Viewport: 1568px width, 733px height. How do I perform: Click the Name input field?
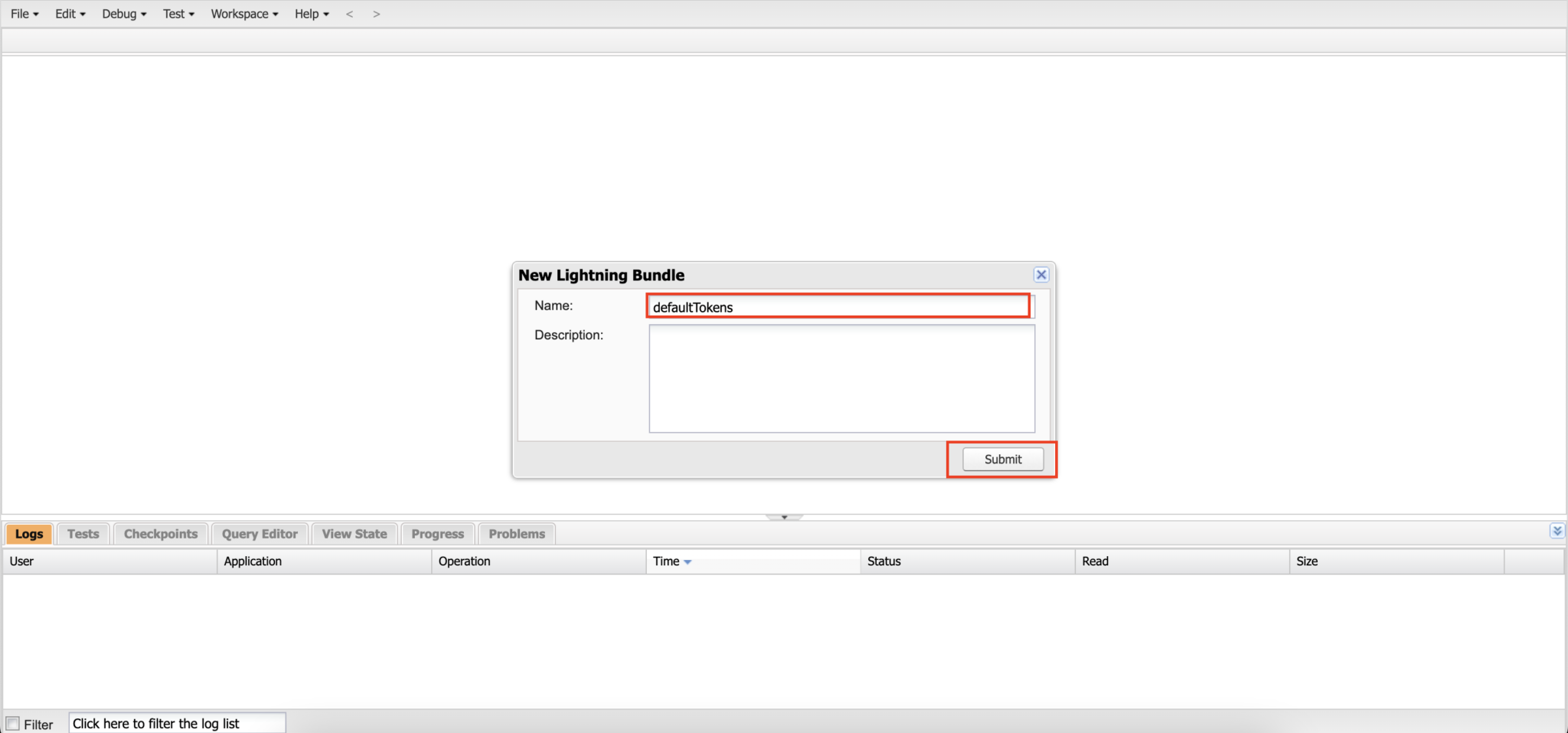click(x=841, y=306)
